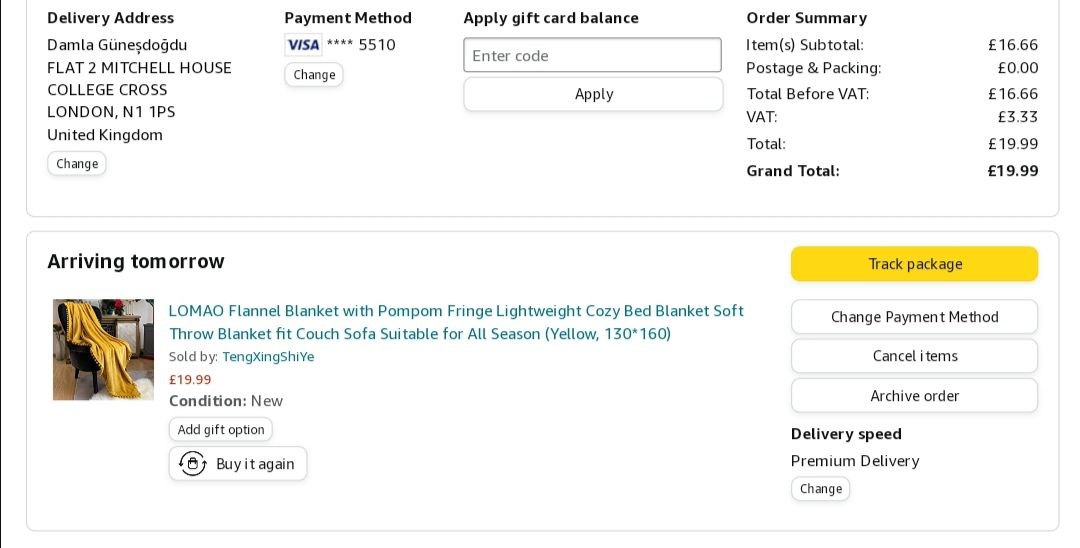Change the delivery address
Viewport: 1080px width, 548px height.
77,164
